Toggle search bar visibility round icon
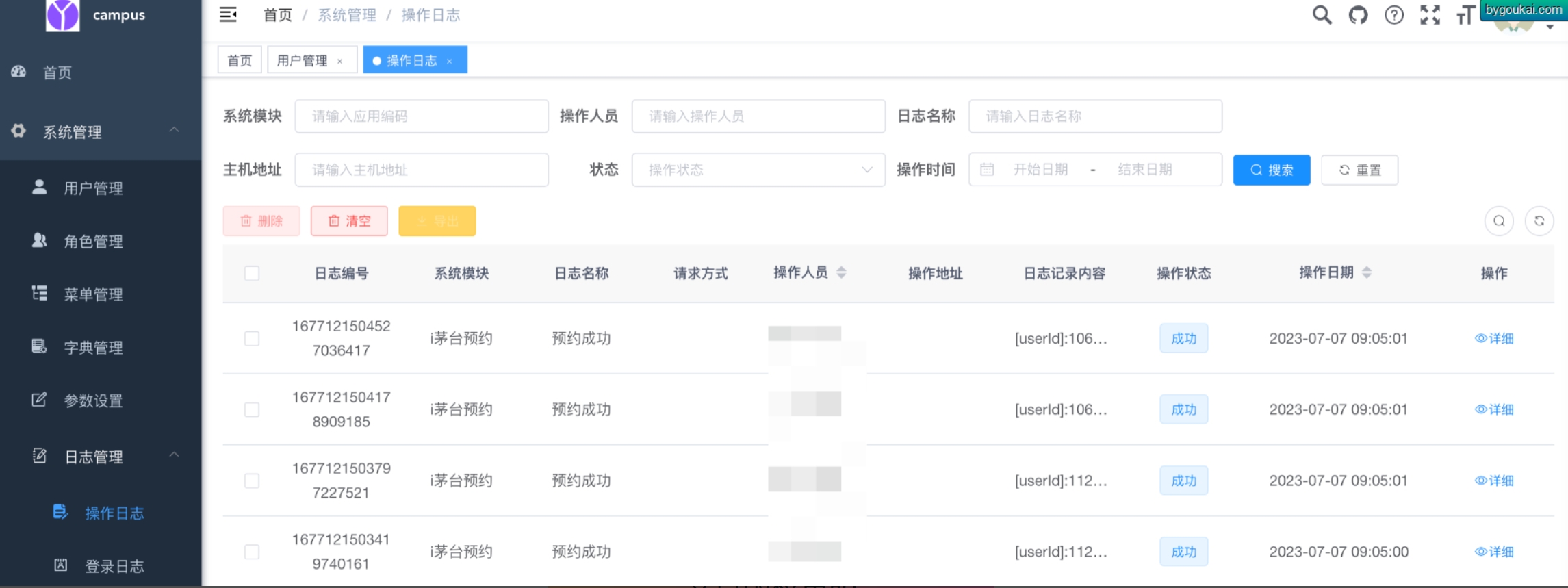This screenshot has width=1568, height=588. (1499, 221)
